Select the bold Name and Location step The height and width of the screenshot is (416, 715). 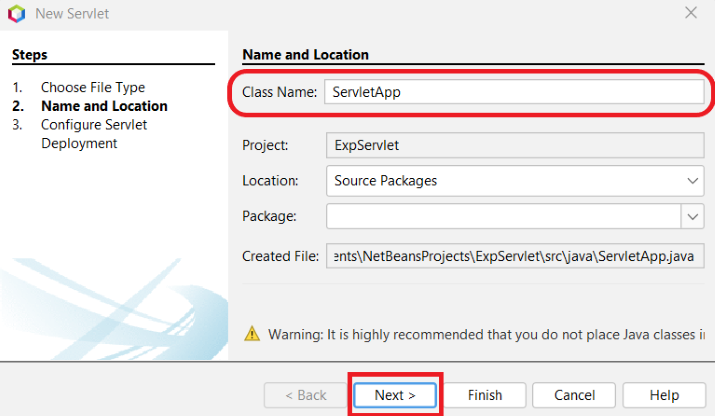pos(104,106)
